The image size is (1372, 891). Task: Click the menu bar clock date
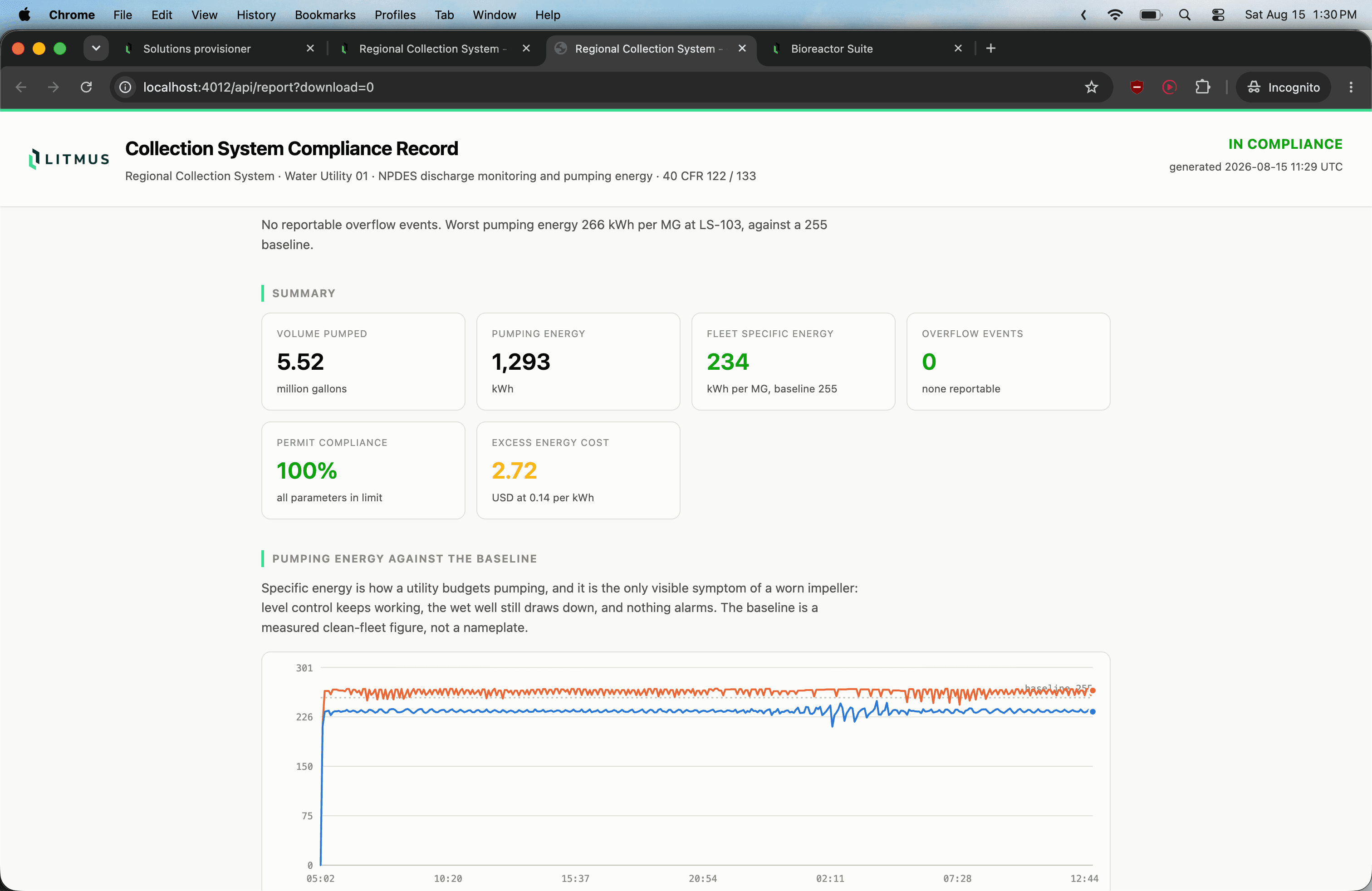point(1300,15)
